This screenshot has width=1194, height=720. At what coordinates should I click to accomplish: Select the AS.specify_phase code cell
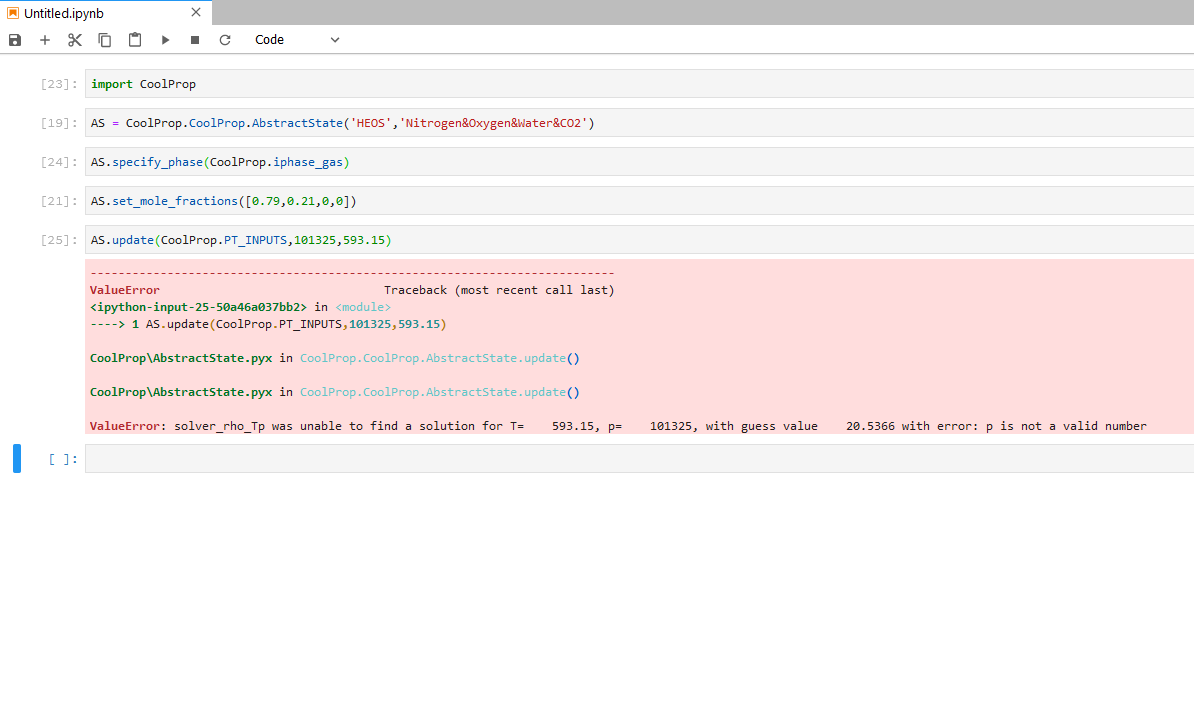click(x=300, y=161)
